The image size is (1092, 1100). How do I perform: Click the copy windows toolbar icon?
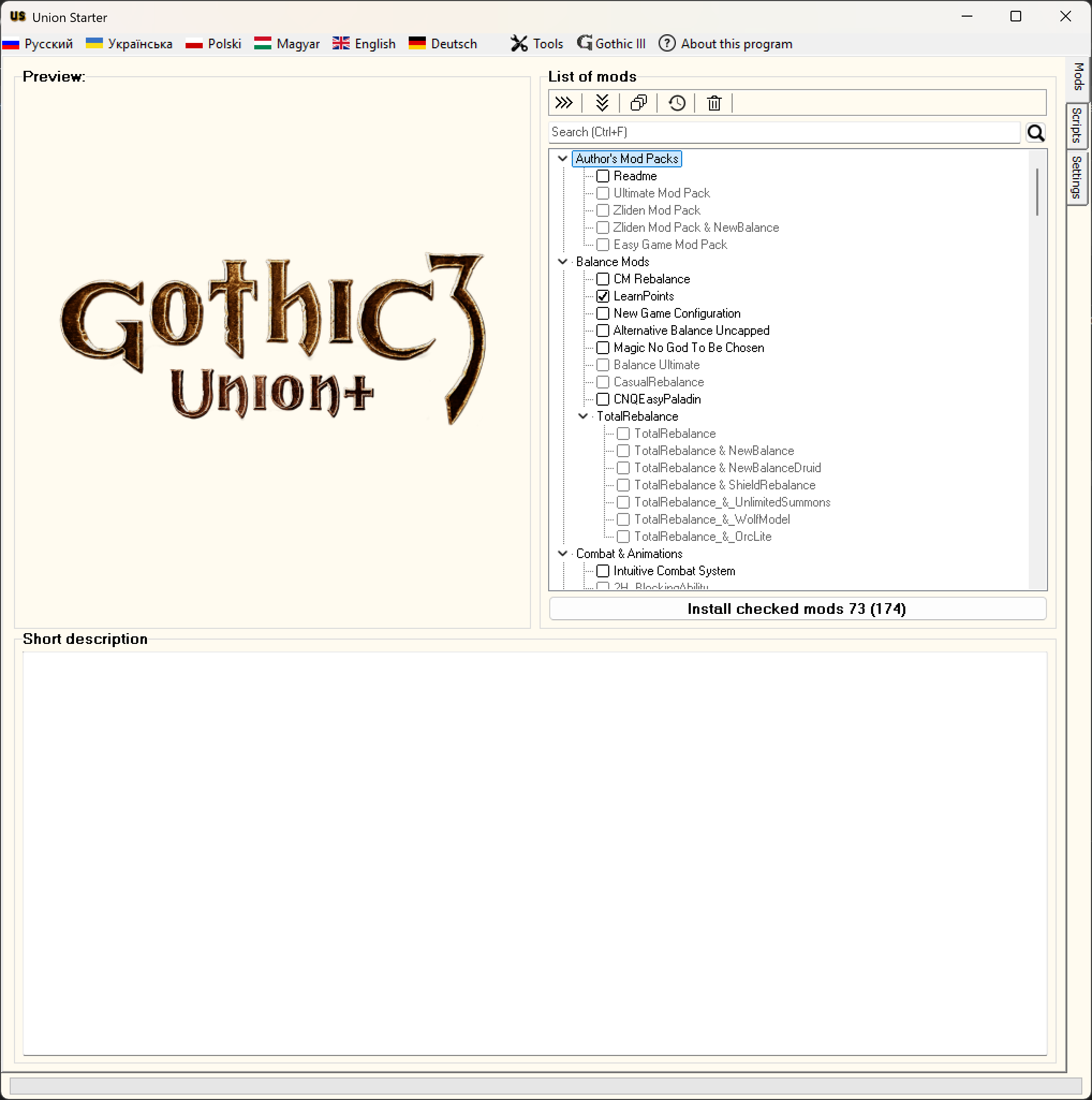(638, 103)
